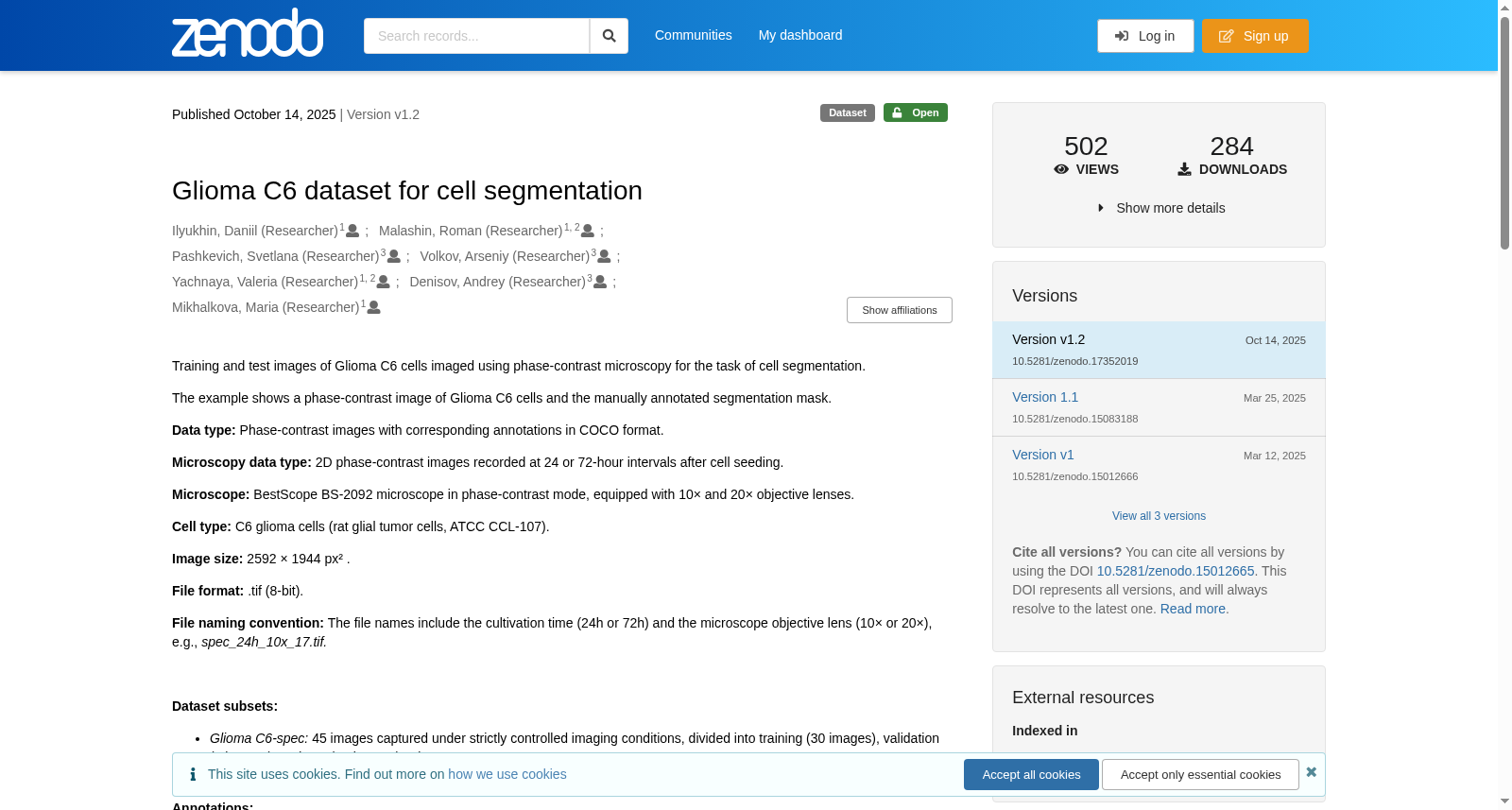Screen dimensions: 1512x810
Task: Focus the Search records input field
Action: pos(476,36)
